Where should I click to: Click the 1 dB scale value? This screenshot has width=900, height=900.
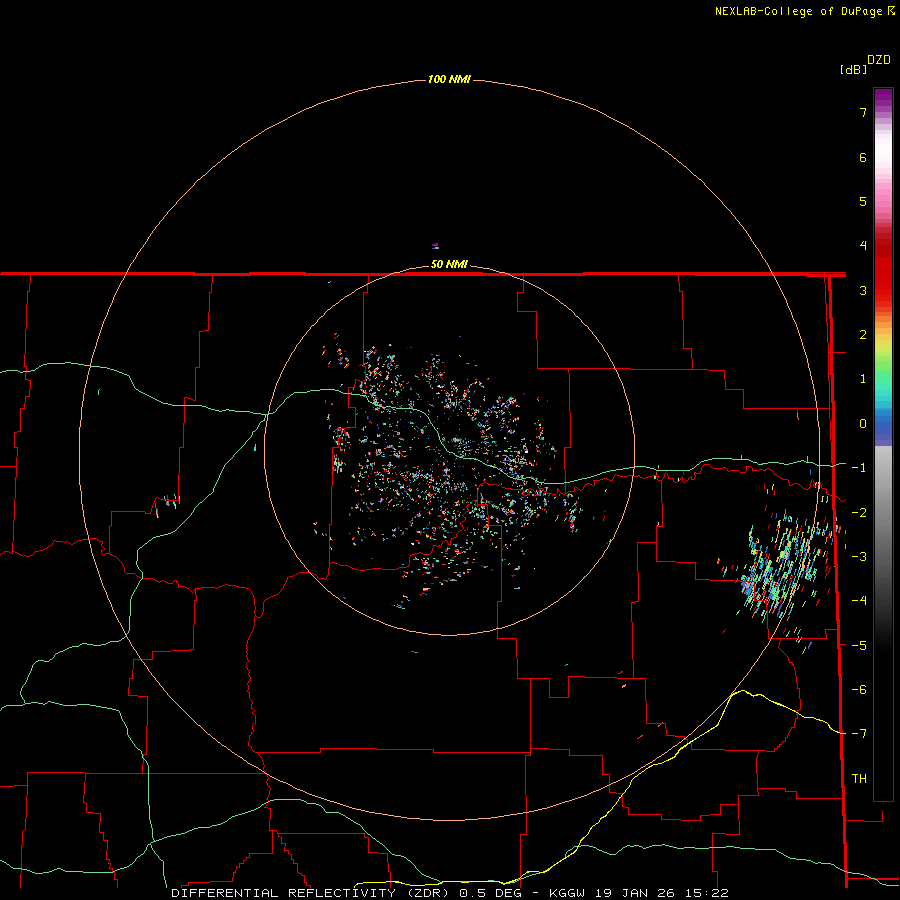[x=863, y=379]
